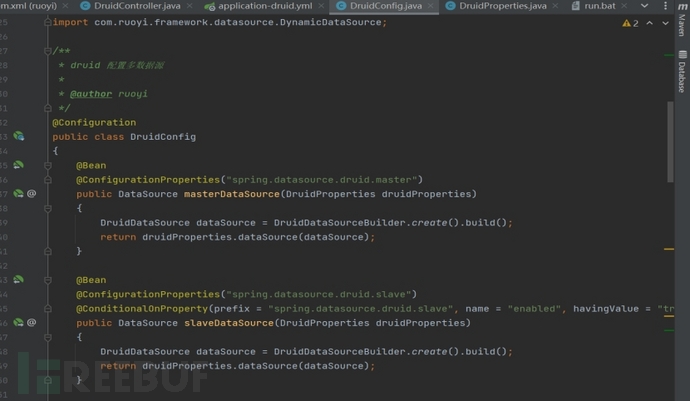The width and height of the screenshot is (690, 401).
Task: Close the DruidConfig.java tab
Action: pos(430,6)
